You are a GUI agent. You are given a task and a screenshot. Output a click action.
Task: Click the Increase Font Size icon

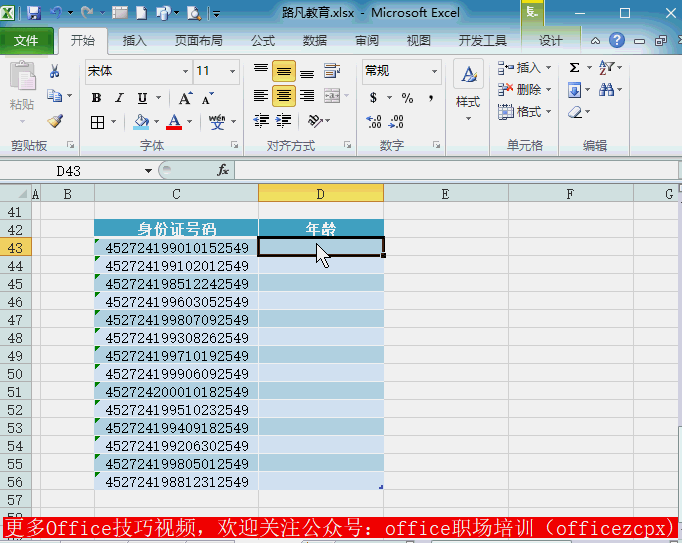188,98
